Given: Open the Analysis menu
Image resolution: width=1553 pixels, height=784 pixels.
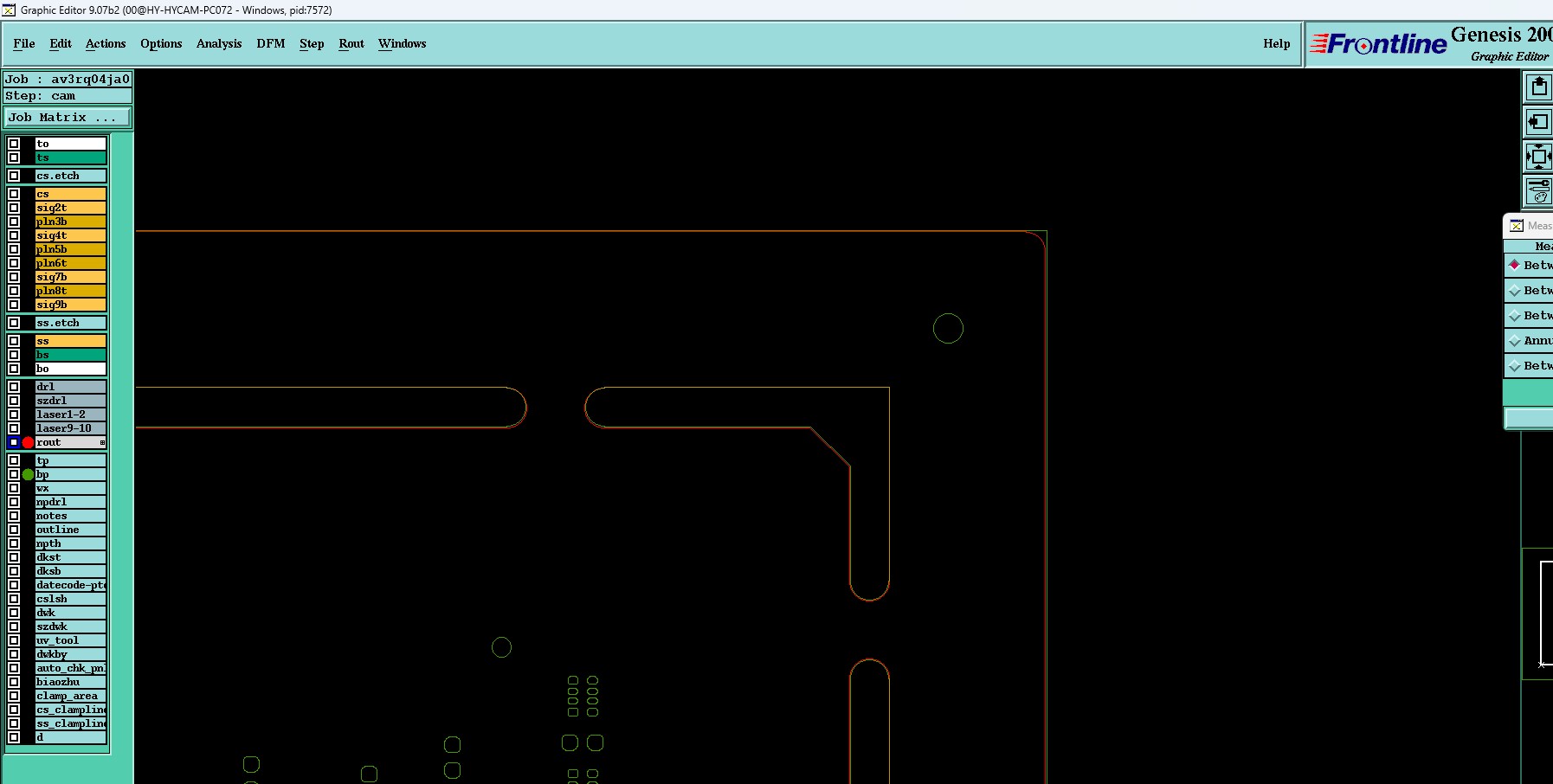Looking at the screenshot, I should [219, 44].
